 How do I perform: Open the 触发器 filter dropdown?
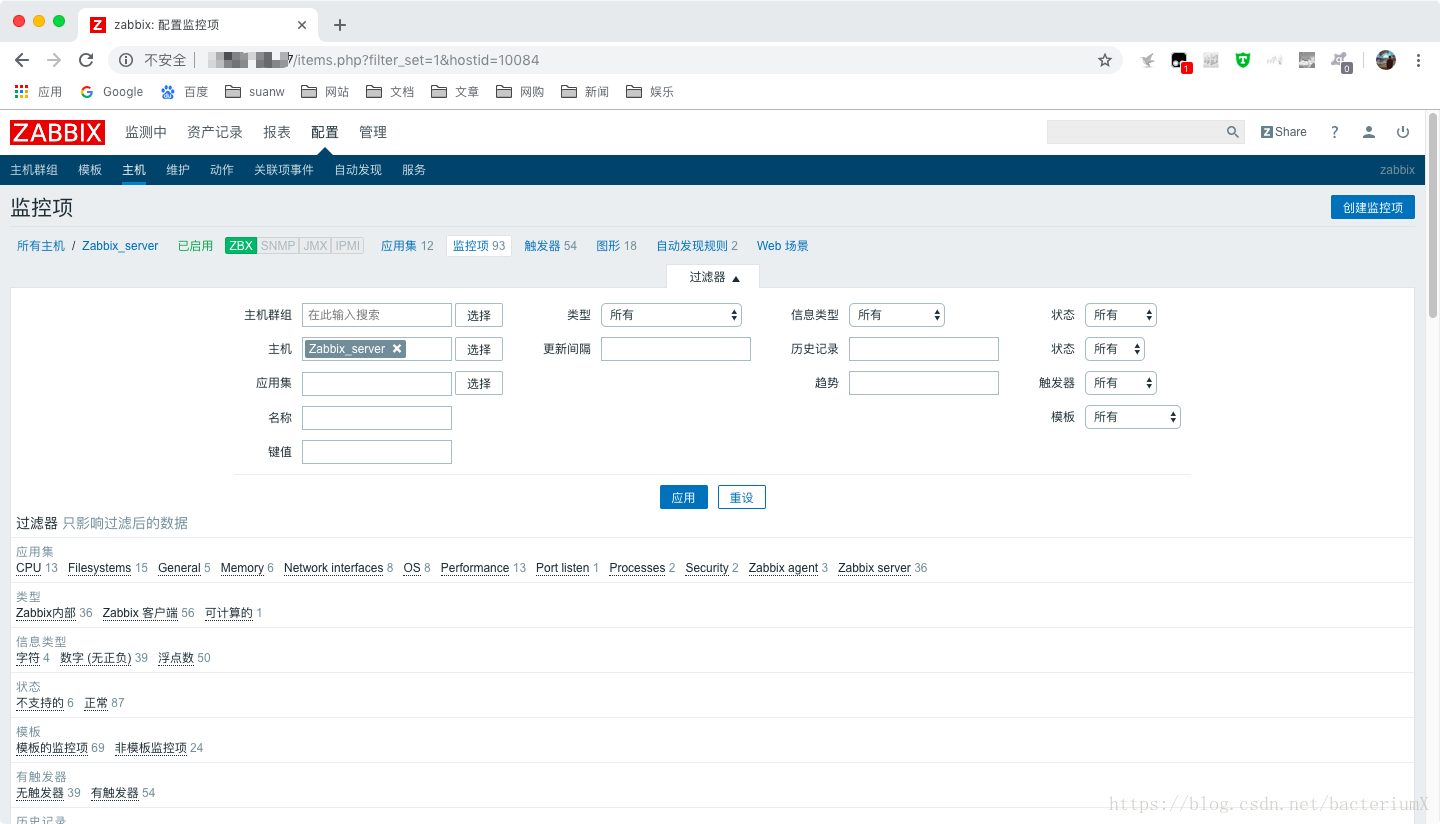pyautogui.click(x=1121, y=383)
